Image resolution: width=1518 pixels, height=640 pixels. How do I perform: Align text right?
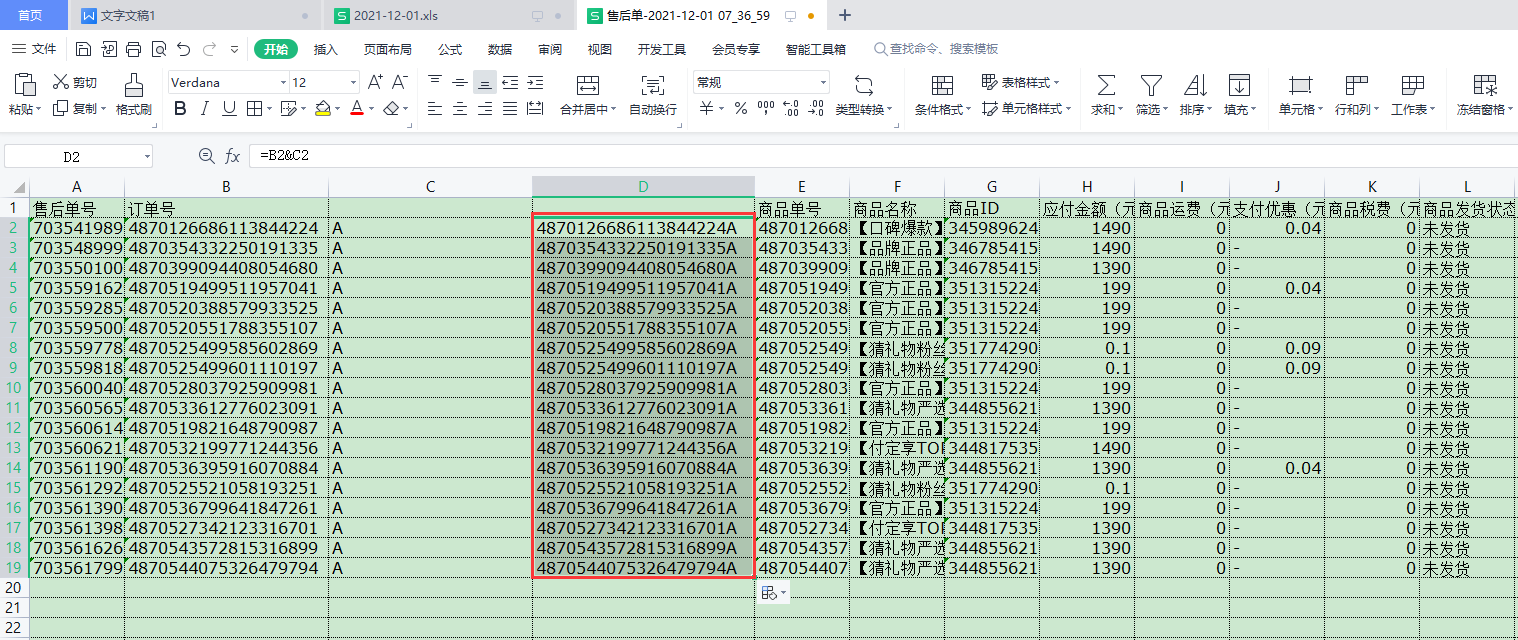click(x=484, y=108)
